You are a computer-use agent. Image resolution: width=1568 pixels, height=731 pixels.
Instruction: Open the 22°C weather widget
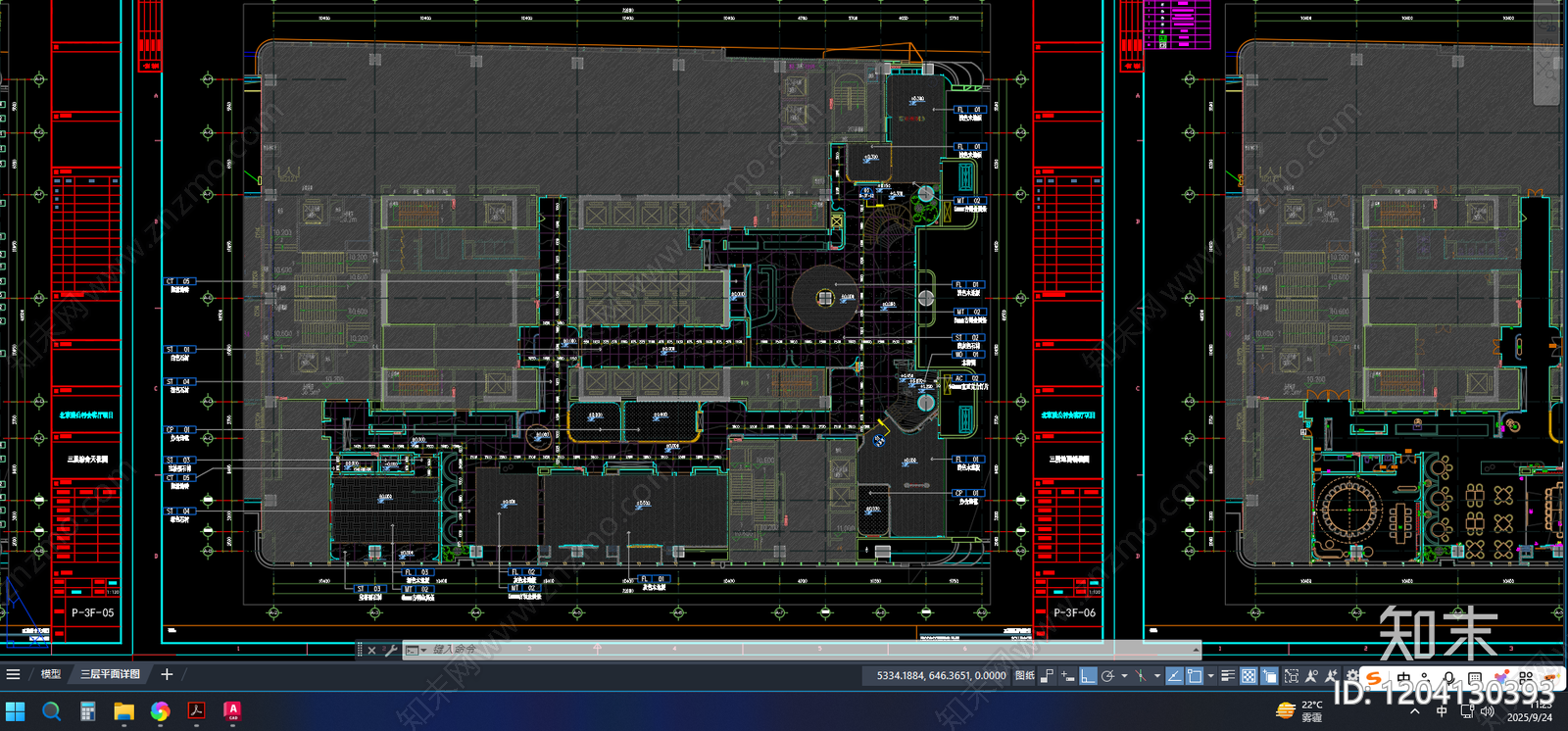(1300, 711)
